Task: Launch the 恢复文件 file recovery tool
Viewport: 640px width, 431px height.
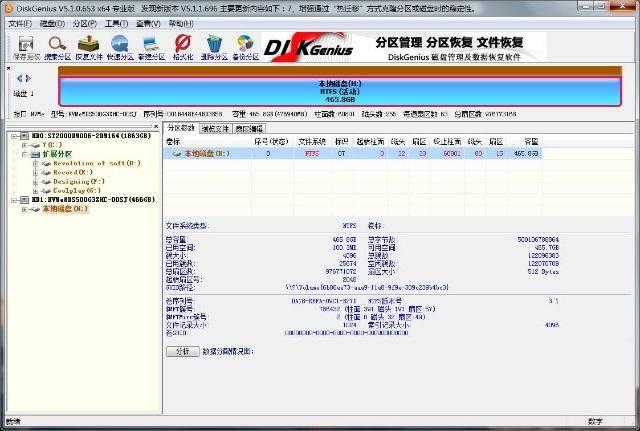Action: point(89,44)
